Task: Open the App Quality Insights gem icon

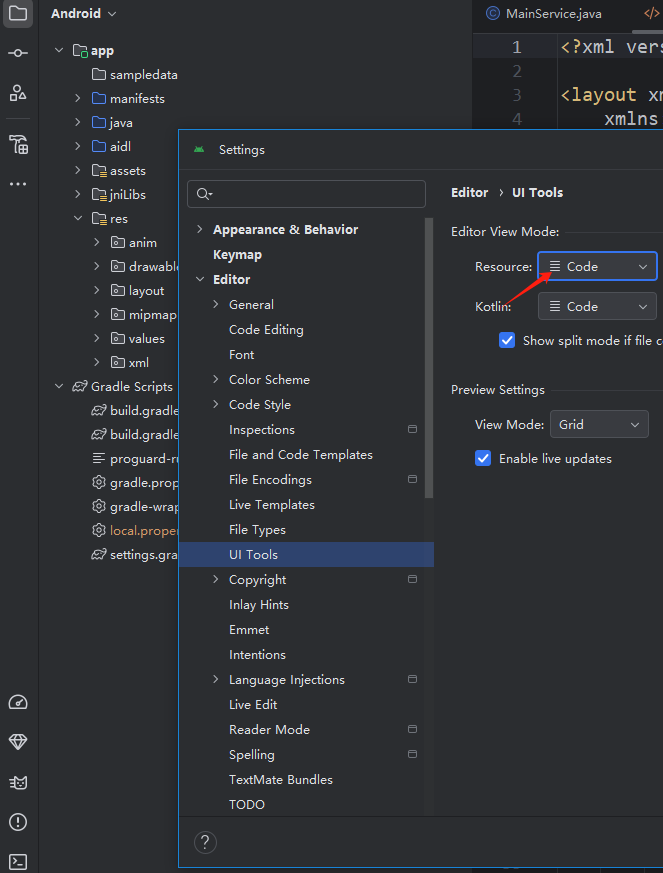Action: pos(18,742)
